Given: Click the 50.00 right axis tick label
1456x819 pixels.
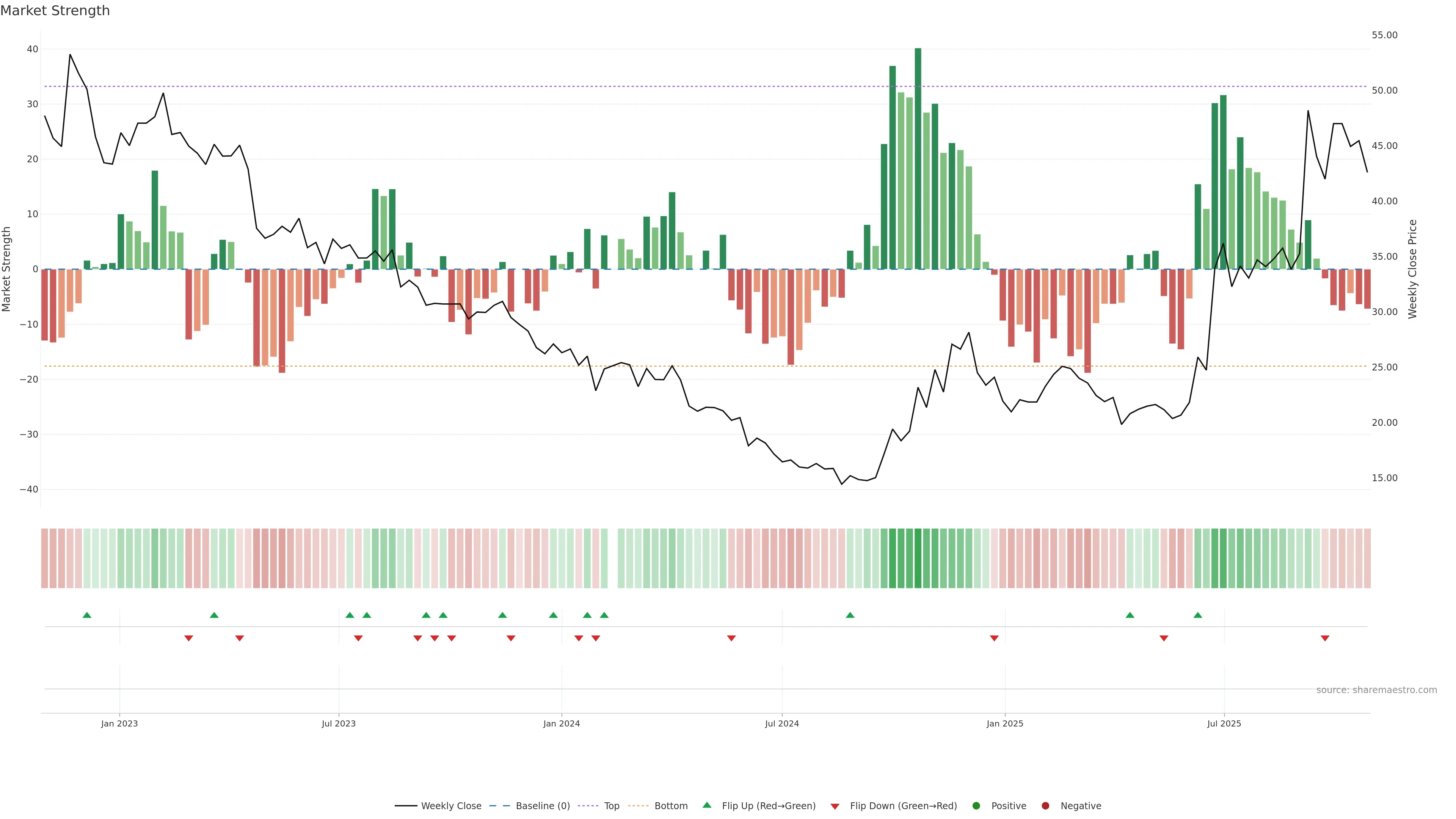Looking at the screenshot, I should (1384, 91).
